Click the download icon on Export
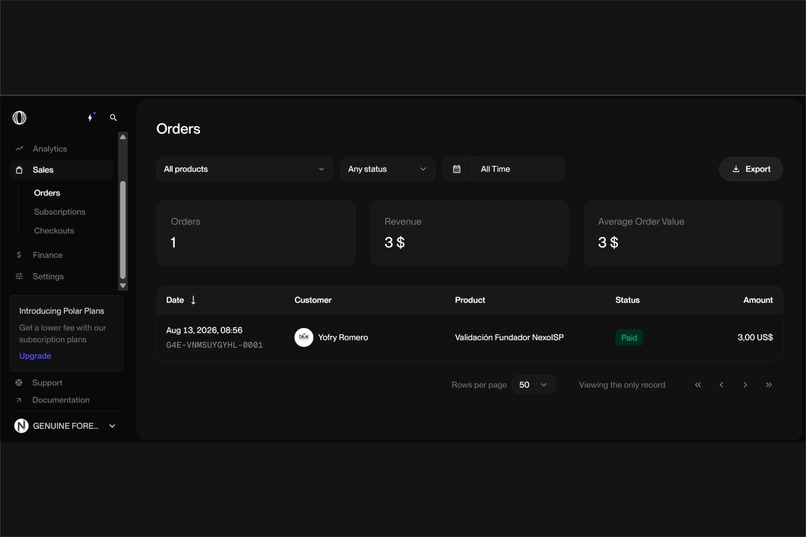 pos(736,169)
